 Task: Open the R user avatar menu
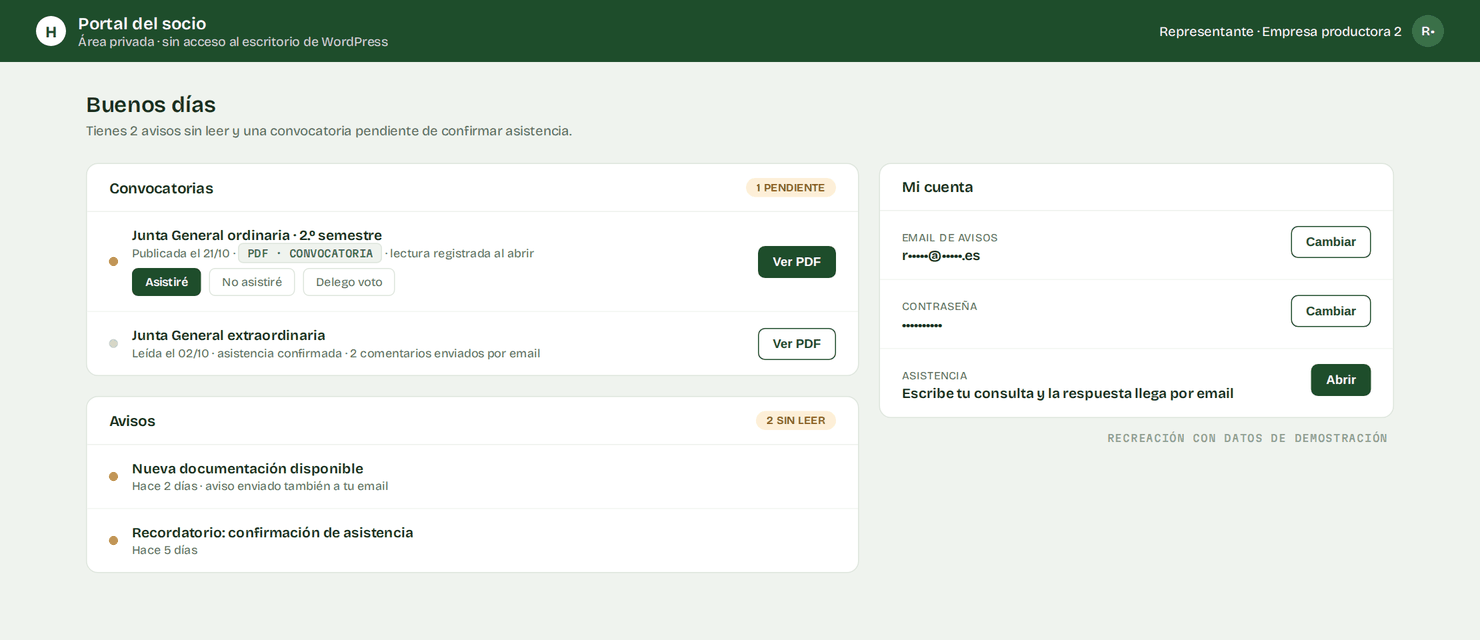pyautogui.click(x=1428, y=31)
